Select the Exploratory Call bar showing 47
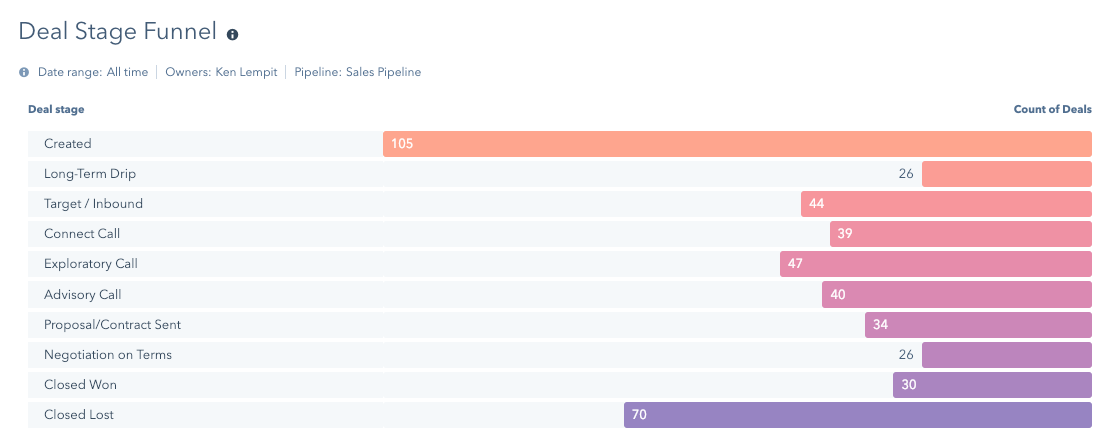 (x=935, y=264)
